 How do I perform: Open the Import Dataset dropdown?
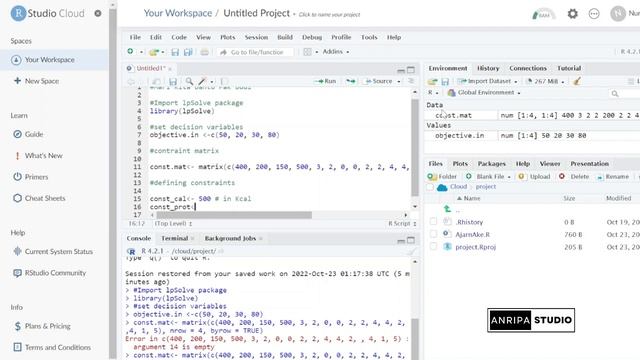coord(487,81)
